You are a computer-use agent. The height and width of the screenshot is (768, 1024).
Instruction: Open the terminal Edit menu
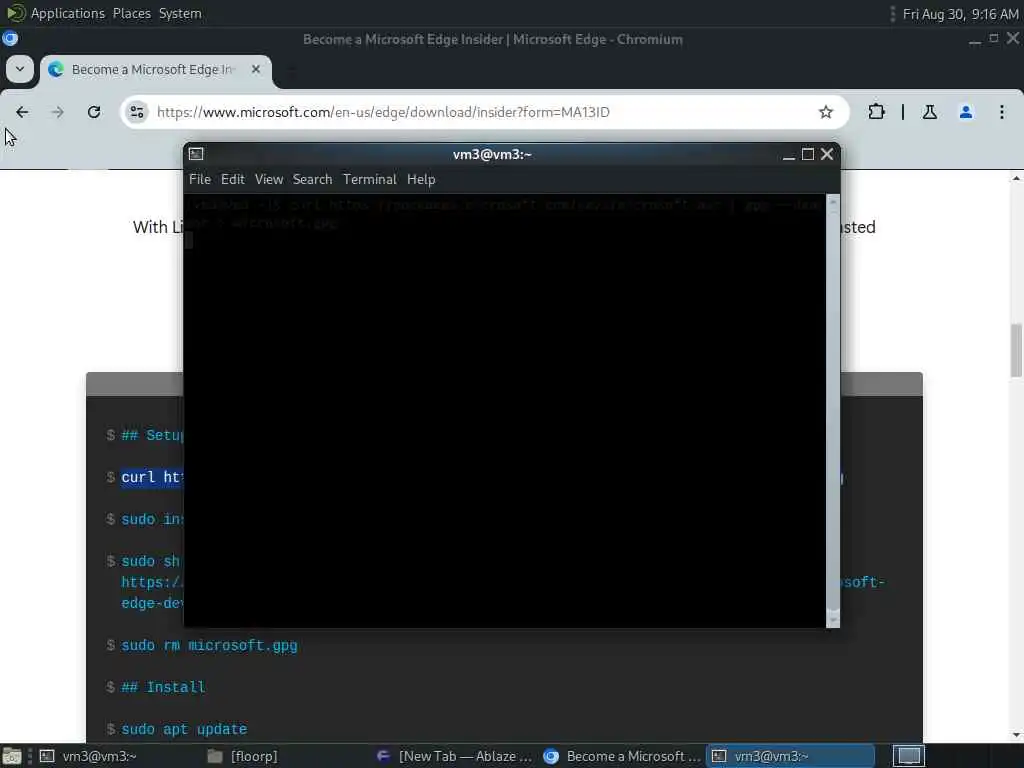(x=232, y=180)
